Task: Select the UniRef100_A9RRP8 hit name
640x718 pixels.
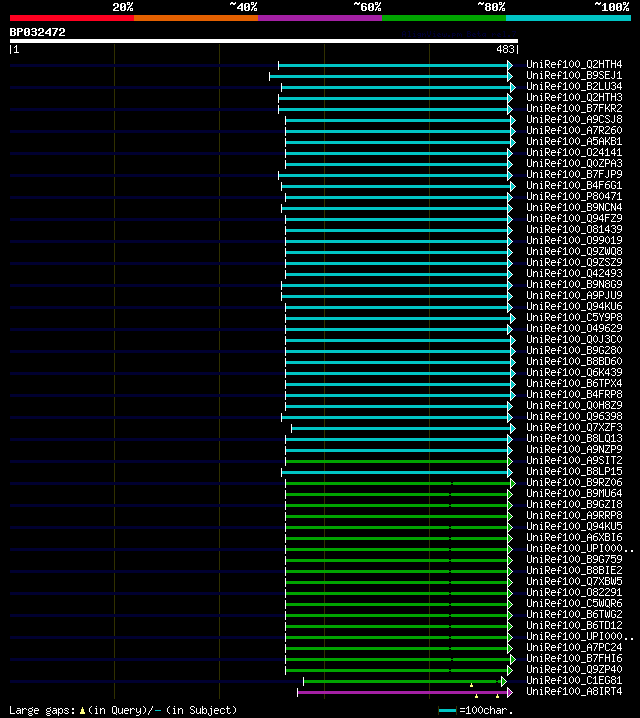Action: point(574,515)
